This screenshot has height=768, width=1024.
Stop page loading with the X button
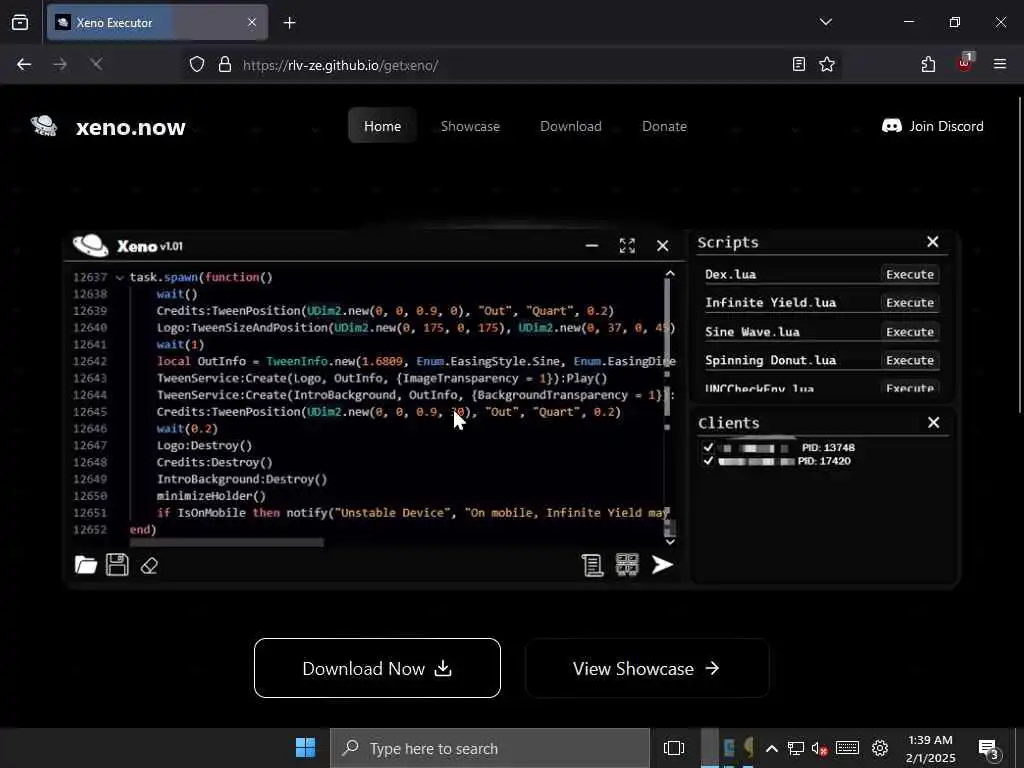96,64
